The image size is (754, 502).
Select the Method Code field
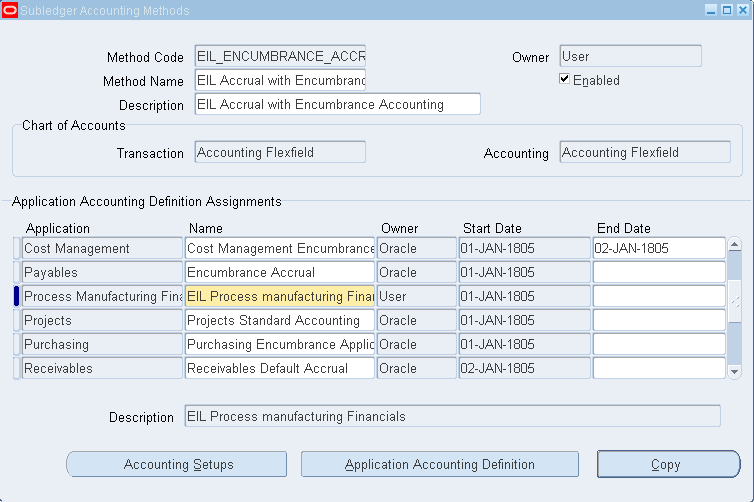coord(280,56)
